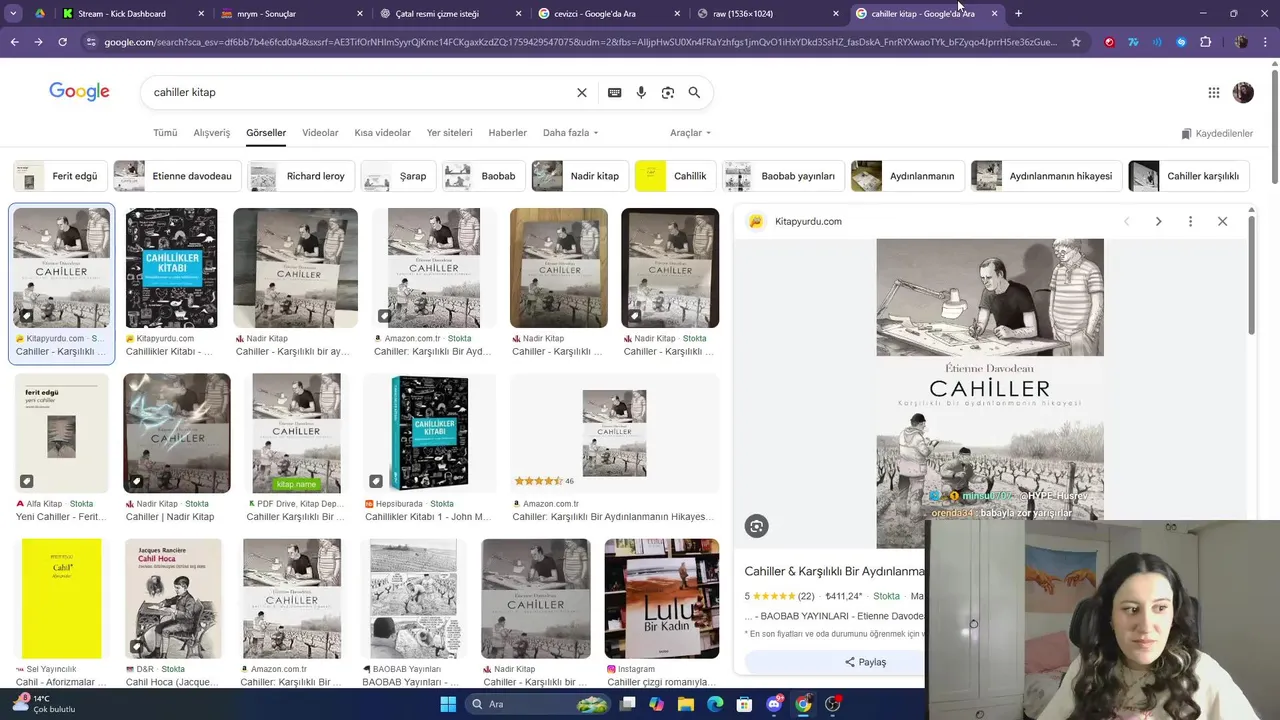1280x720 pixels.
Task: Switch to the Haberler tab
Action: click(x=507, y=132)
